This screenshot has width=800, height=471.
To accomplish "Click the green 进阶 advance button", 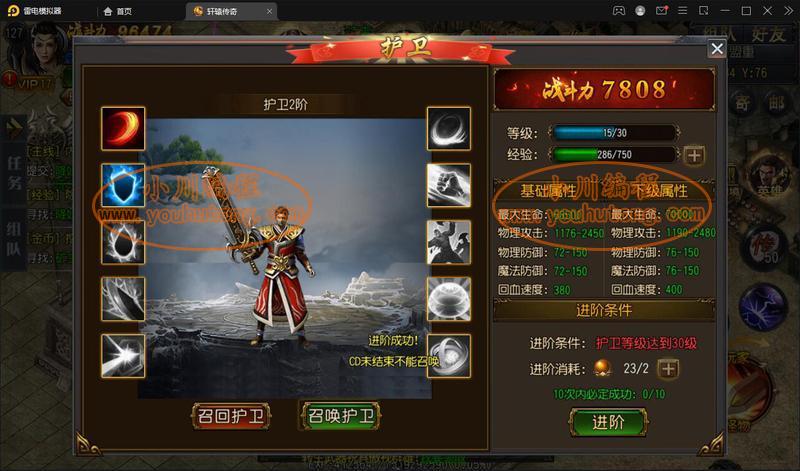I will tap(608, 422).
